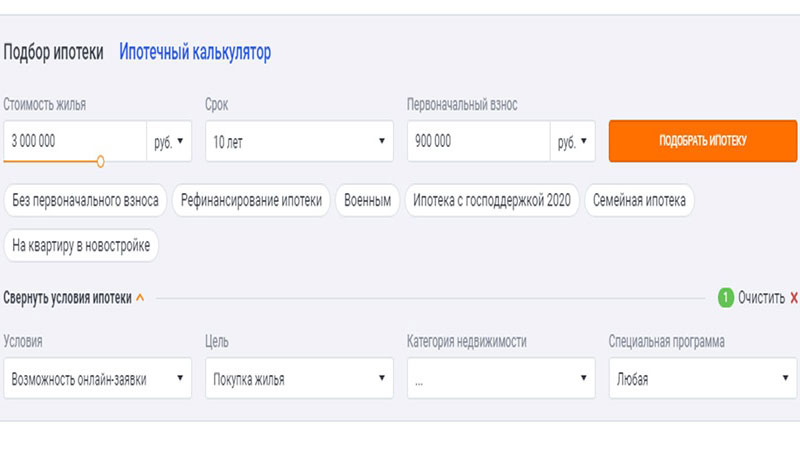The width and height of the screenshot is (800, 450).
Task: Open the 'Срок' 10 лет dropdown
Action: point(297,142)
